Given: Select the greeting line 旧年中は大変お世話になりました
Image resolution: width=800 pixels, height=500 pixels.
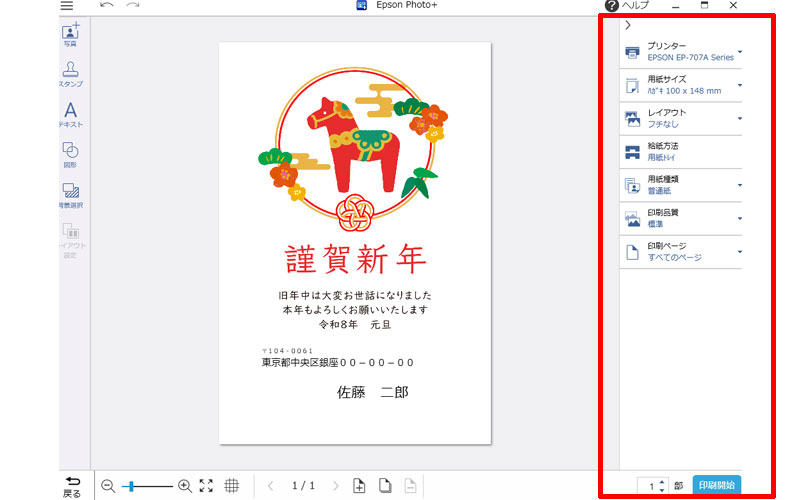Looking at the screenshot, I should point(355,295).
